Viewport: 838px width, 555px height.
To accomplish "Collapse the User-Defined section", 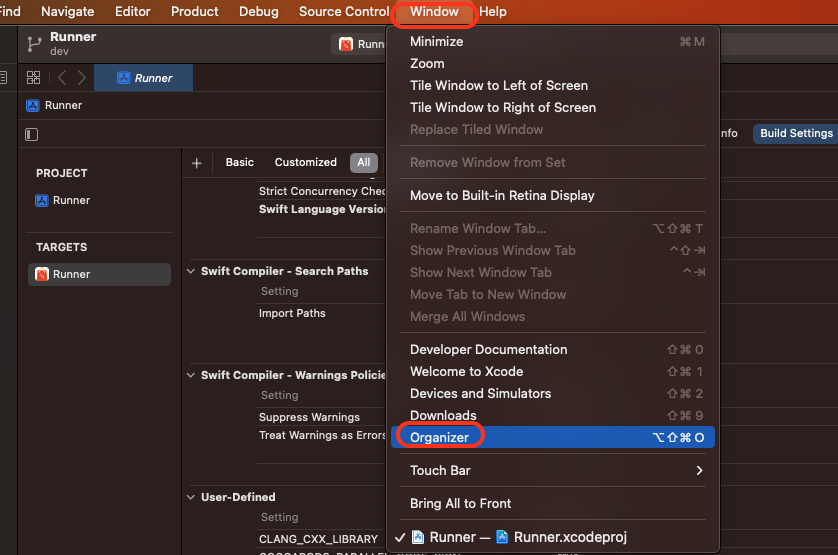I will (x=191, y=497).
